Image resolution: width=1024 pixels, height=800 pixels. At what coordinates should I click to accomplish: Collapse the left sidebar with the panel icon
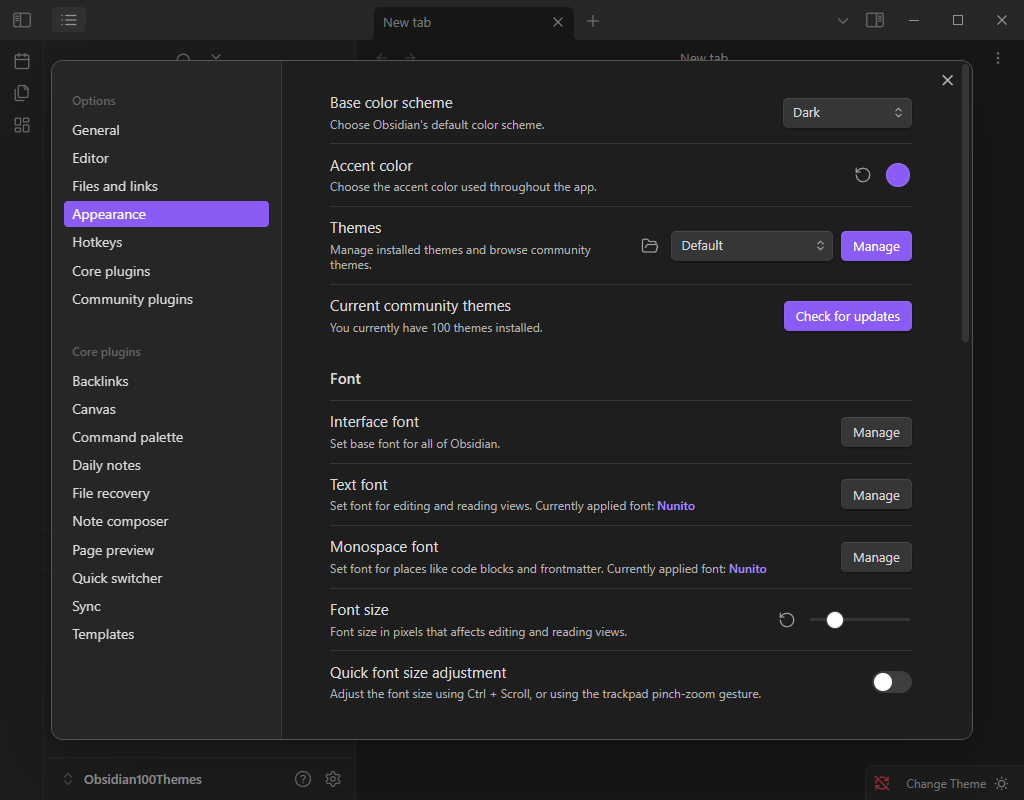pyautogui.click(x=21, y=19)
